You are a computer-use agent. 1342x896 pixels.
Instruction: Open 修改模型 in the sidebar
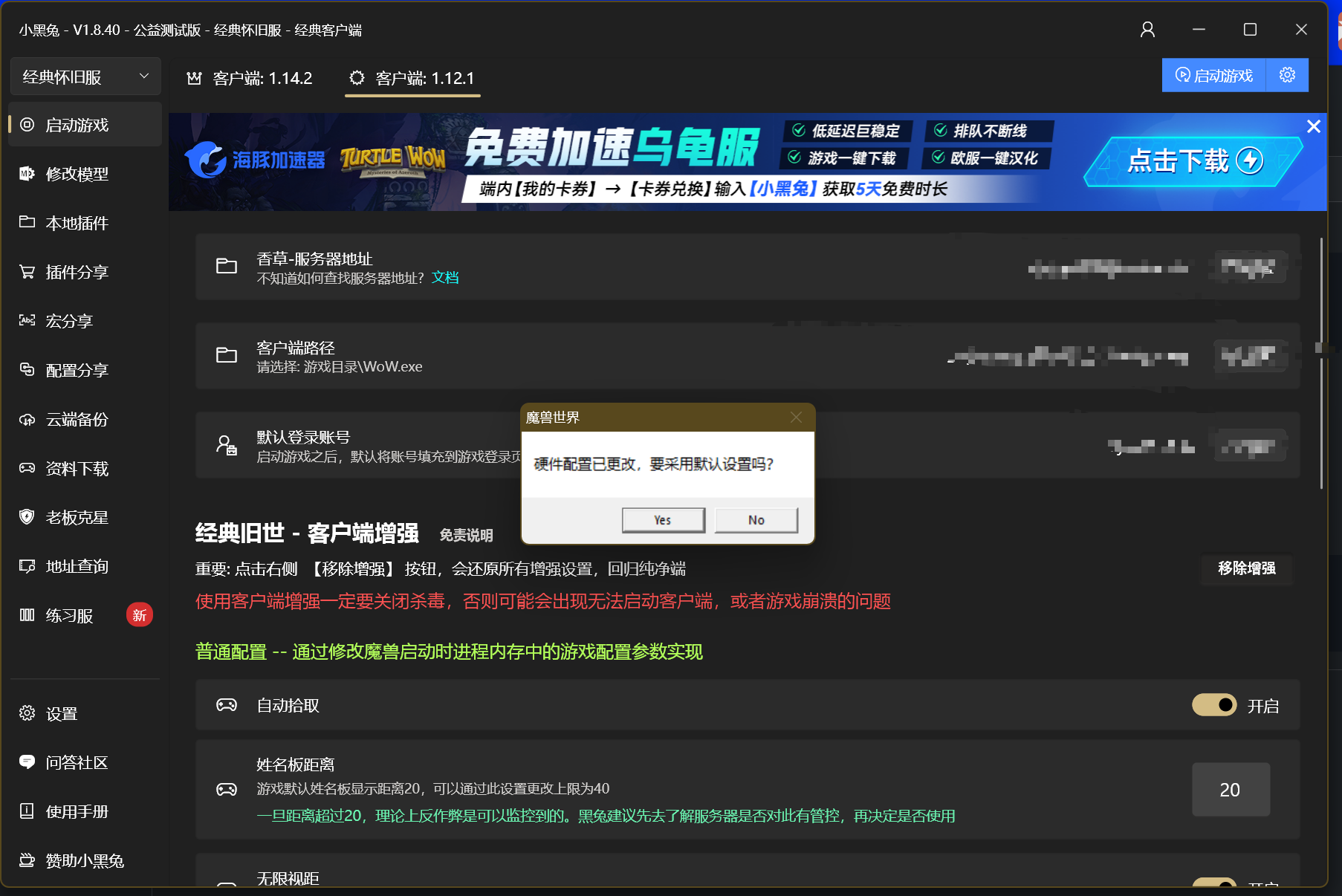click(x=85, y=174)
